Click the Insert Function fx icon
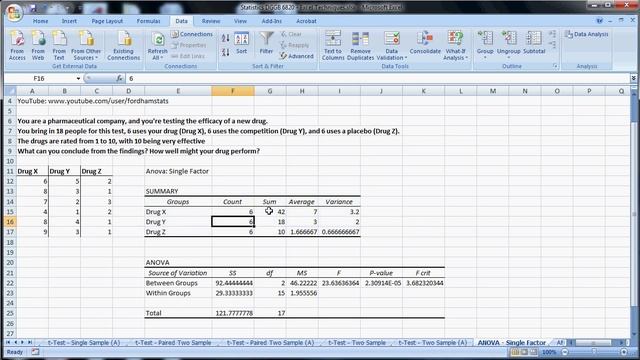Image resolution: width=640 pixels, height=360 pixels. click(119, 78)
